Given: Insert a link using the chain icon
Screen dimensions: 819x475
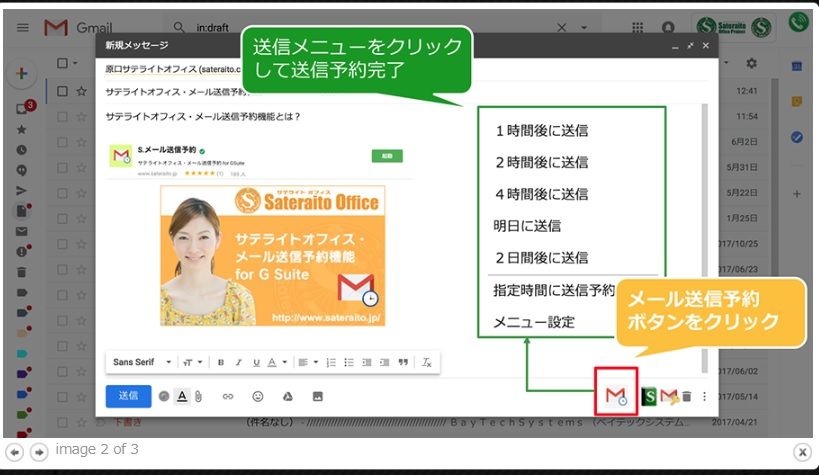Looking at the screenshot, I should tap(228, 397).
